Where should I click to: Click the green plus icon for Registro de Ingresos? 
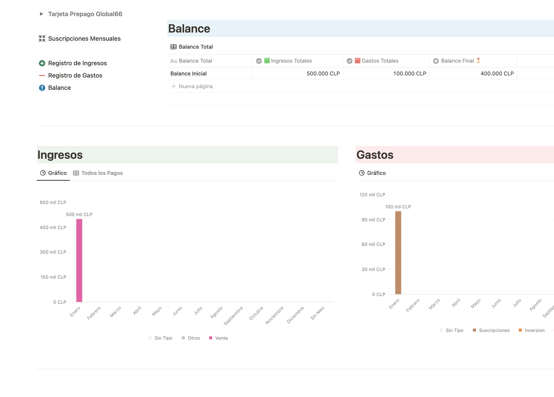(42, 63)
